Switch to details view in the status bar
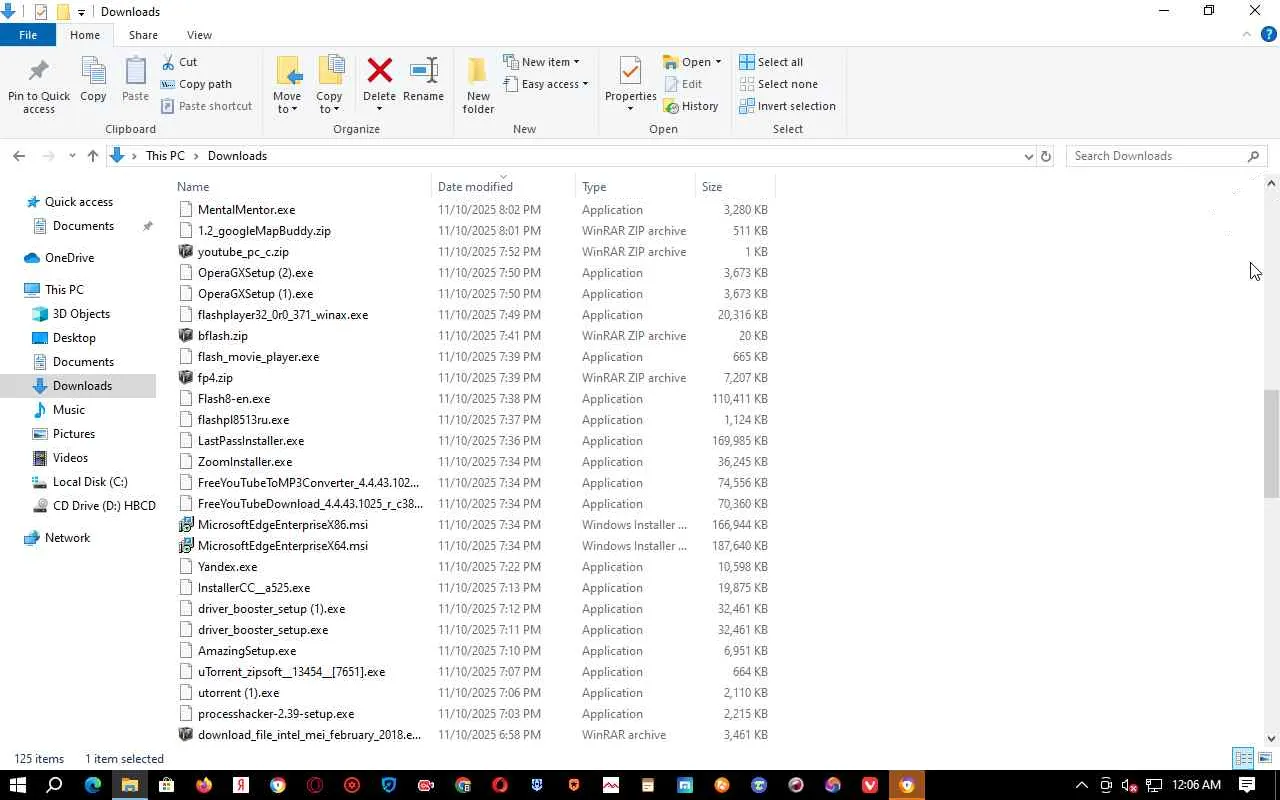Image resolution: width=1280 pixels, height=800 pixels. [x=1243, y=759]
